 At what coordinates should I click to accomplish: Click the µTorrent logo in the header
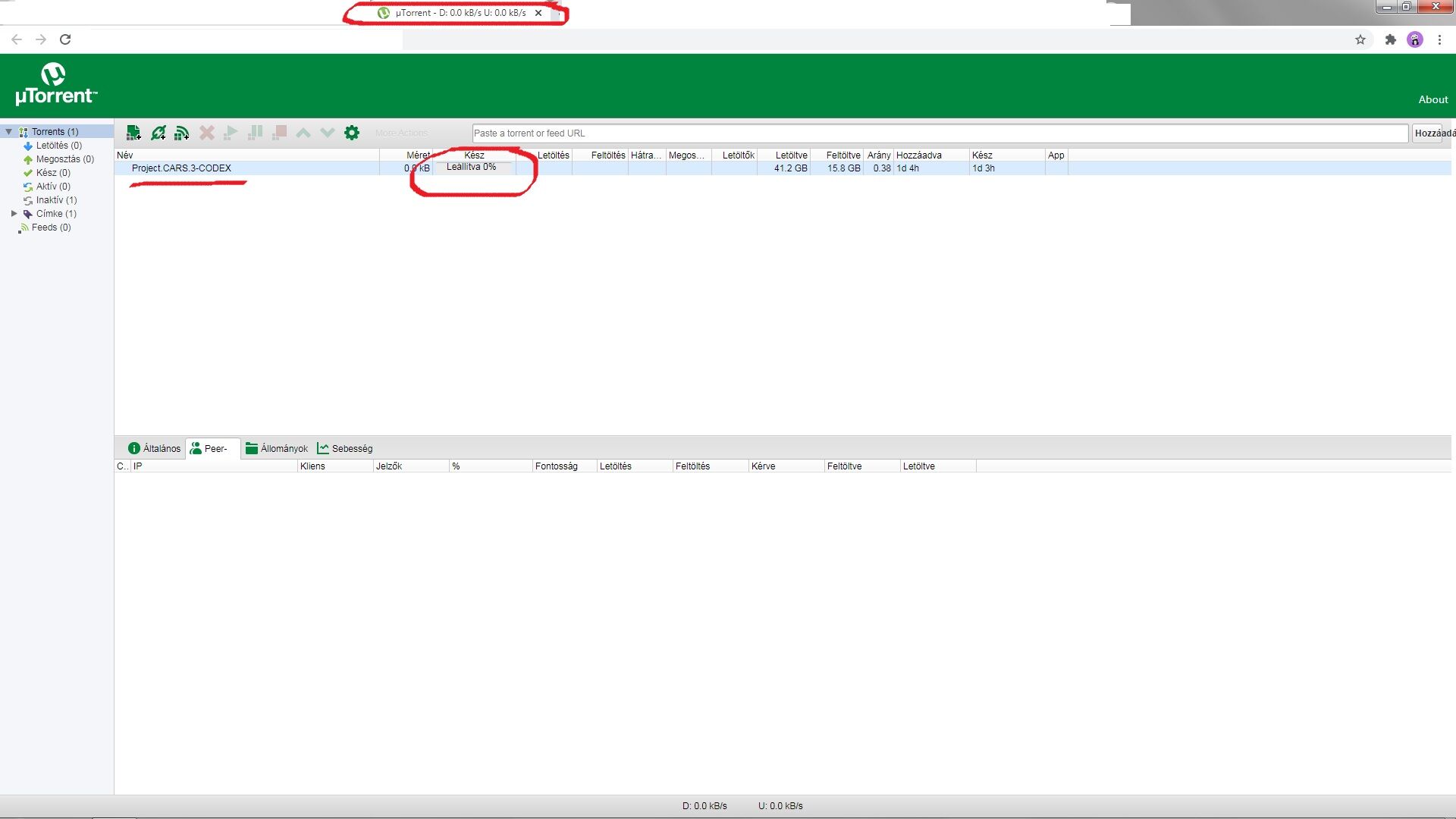pyautogui.click(x=56, y=84)
